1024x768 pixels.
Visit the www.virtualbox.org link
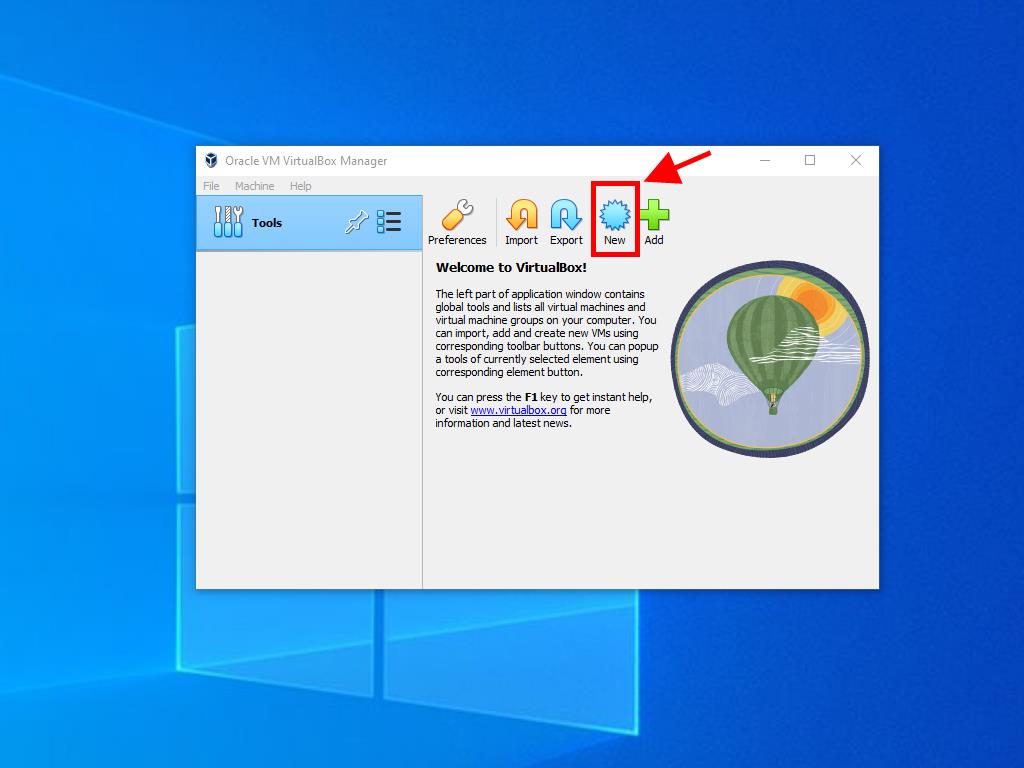(518, 410)
